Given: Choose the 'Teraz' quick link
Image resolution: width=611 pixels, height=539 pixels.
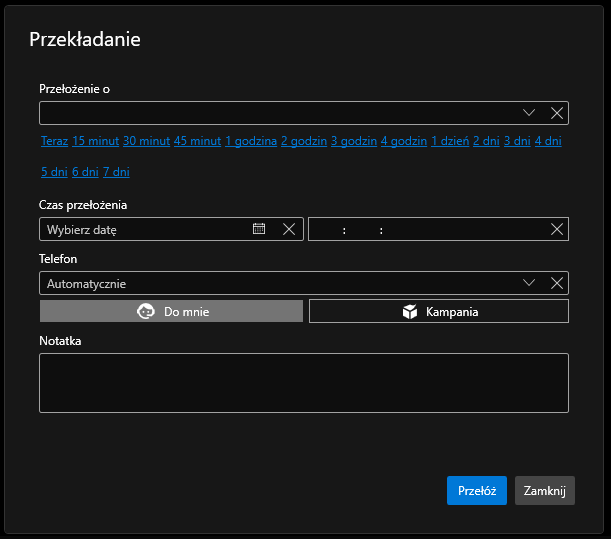Looking at the screenshot, I should 54,141.
